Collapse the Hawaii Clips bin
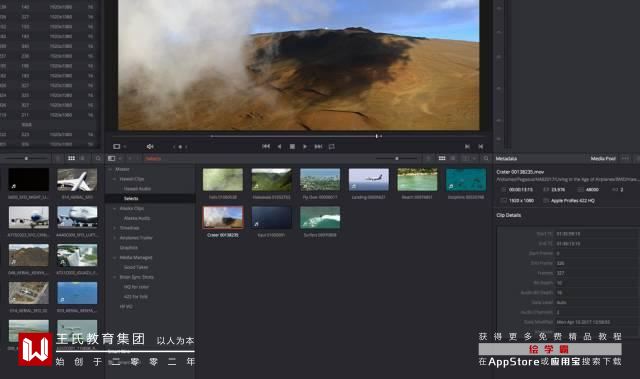640x379 pixels. coord(115,179)
